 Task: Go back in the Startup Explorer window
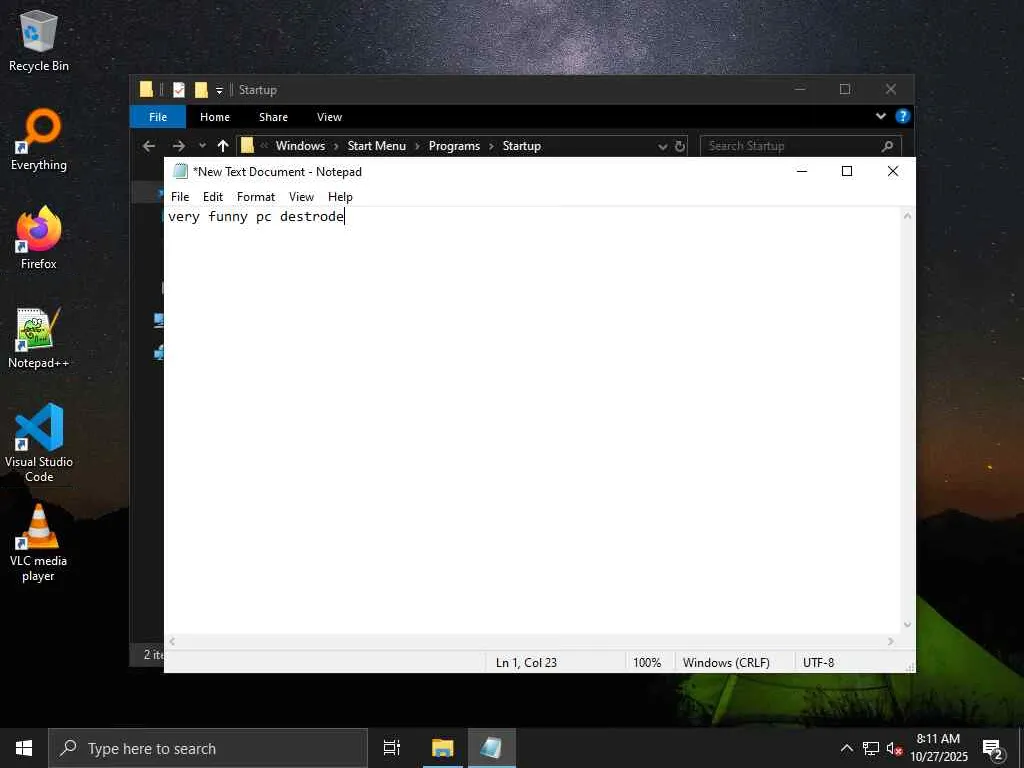coord(149,146)
